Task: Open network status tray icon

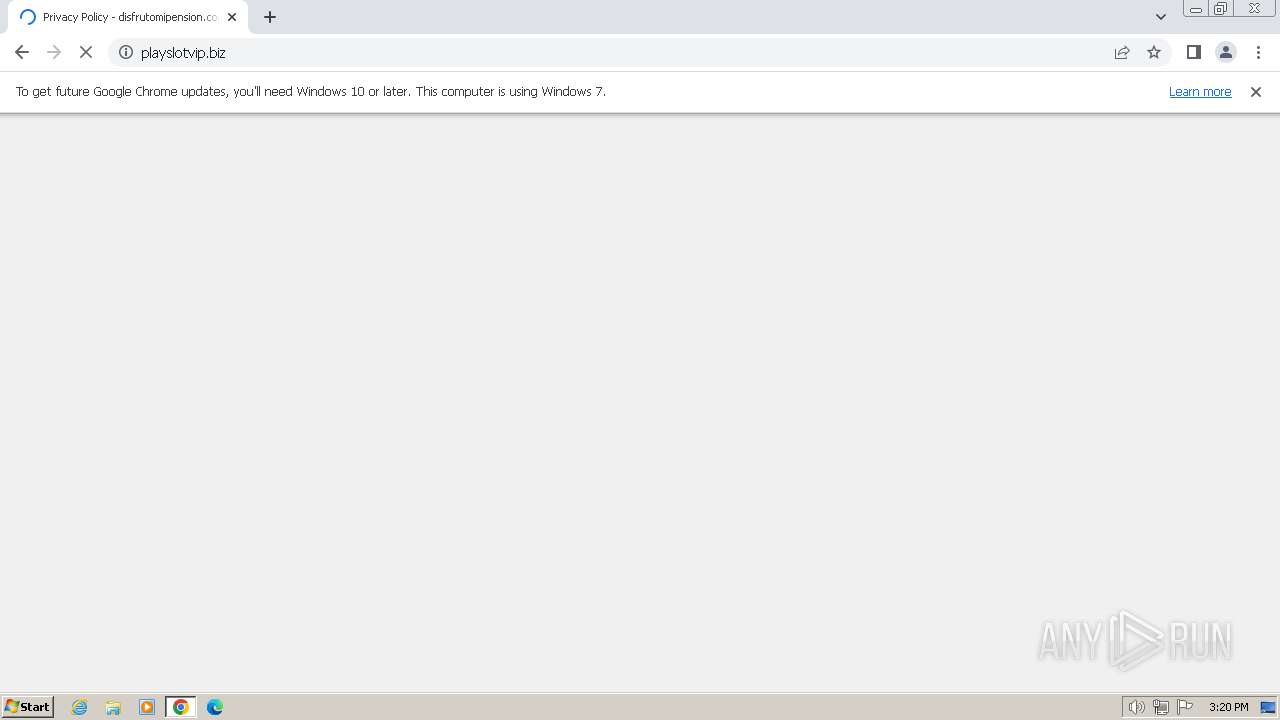Action: tap(1161, 707)
